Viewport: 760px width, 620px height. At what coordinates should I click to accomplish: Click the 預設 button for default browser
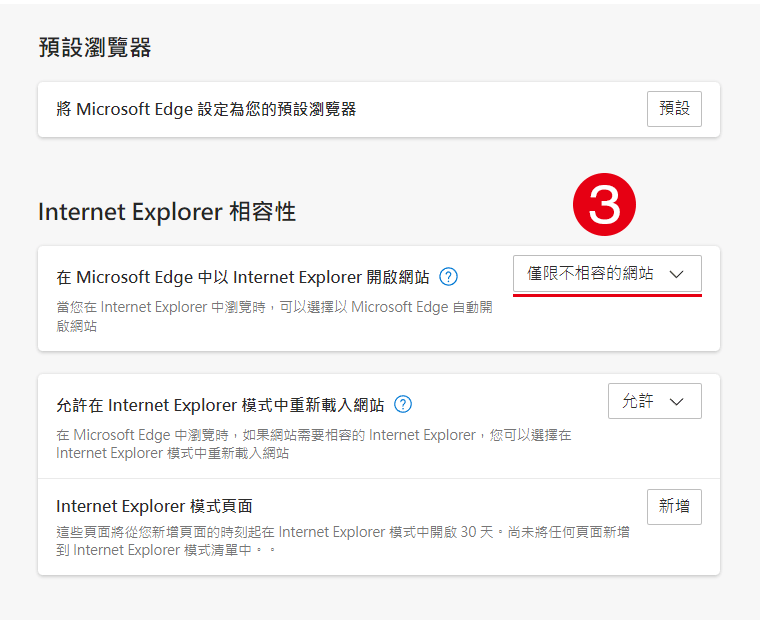point(674,109)
